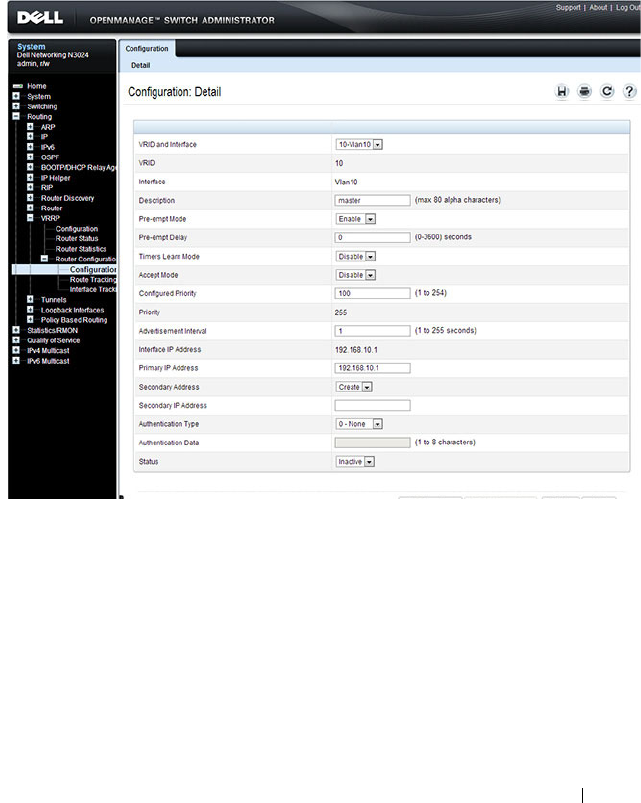
Task: Expand the Statistics/RMON node
Action: pyautogui.click(x=16, y=330)
